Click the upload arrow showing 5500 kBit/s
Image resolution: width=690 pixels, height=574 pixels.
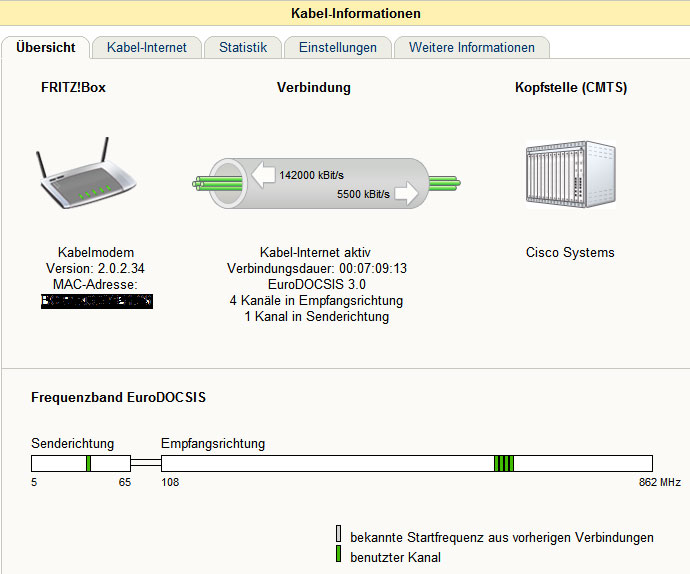408,192
